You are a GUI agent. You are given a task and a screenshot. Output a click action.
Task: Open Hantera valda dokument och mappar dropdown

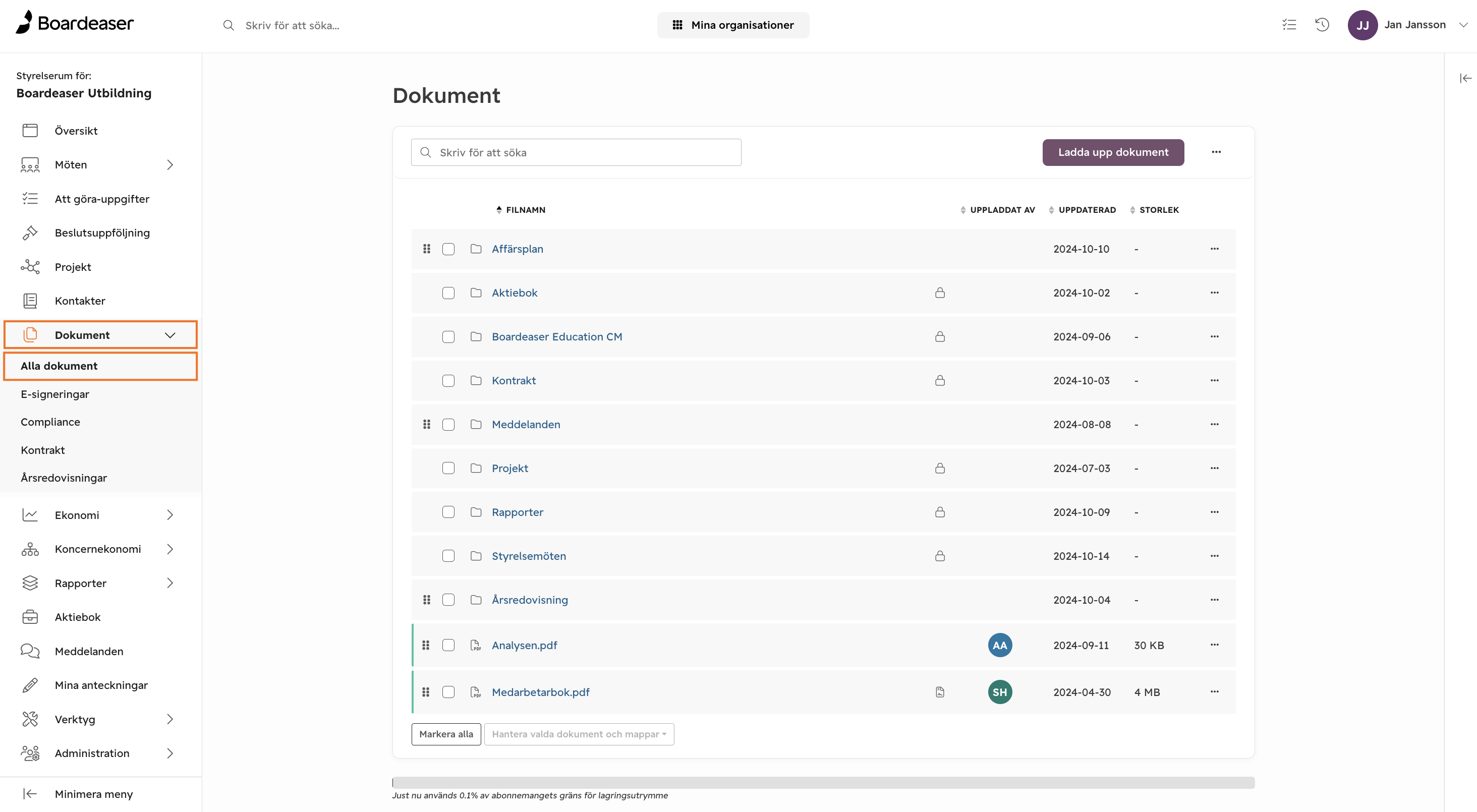point(579,734)
